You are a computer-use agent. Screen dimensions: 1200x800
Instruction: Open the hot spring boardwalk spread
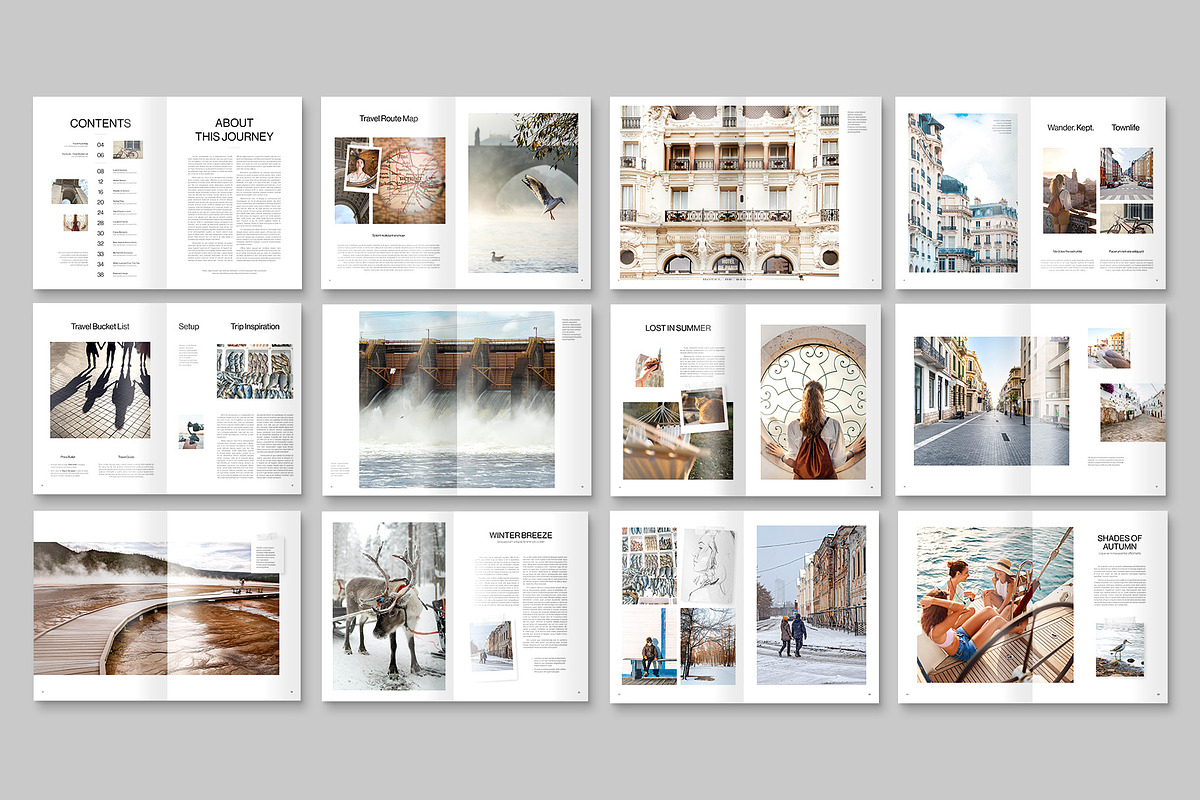(x=157, y=608)
